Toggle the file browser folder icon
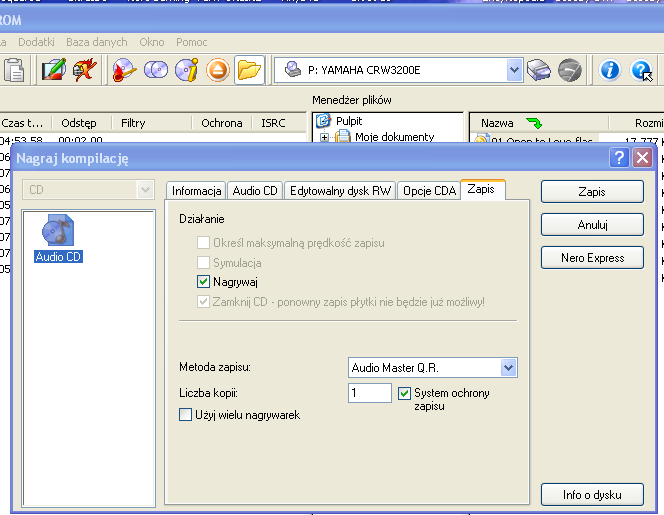 [x=249, y=70]
